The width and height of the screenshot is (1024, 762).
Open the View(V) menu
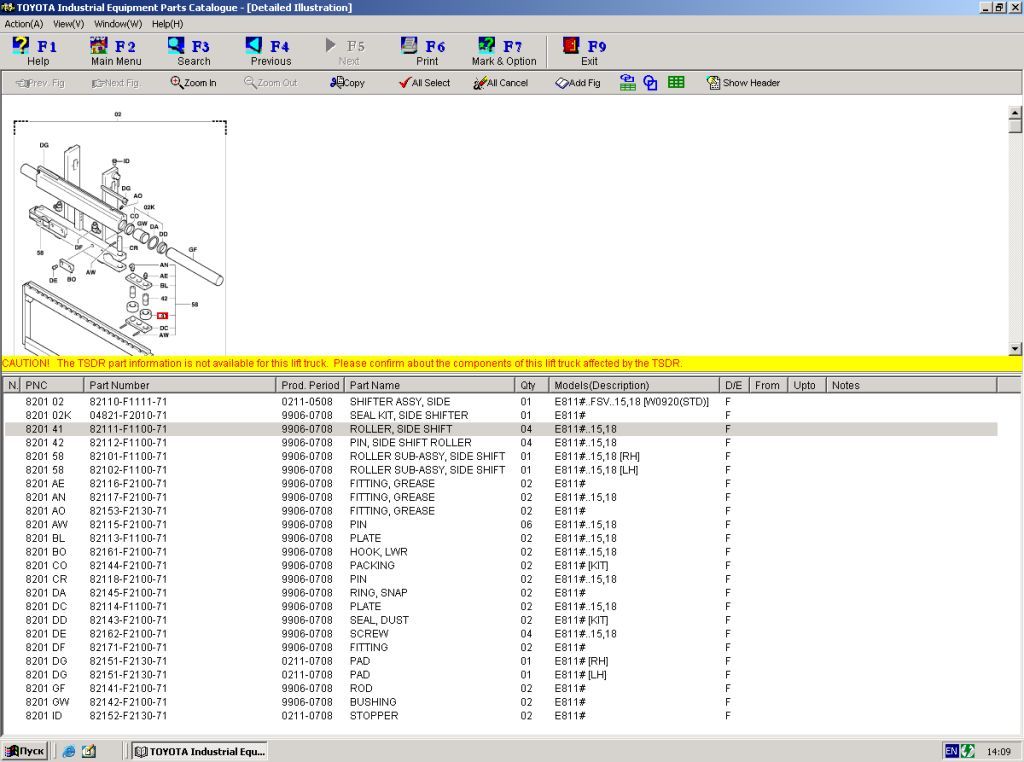coord(69,24)
